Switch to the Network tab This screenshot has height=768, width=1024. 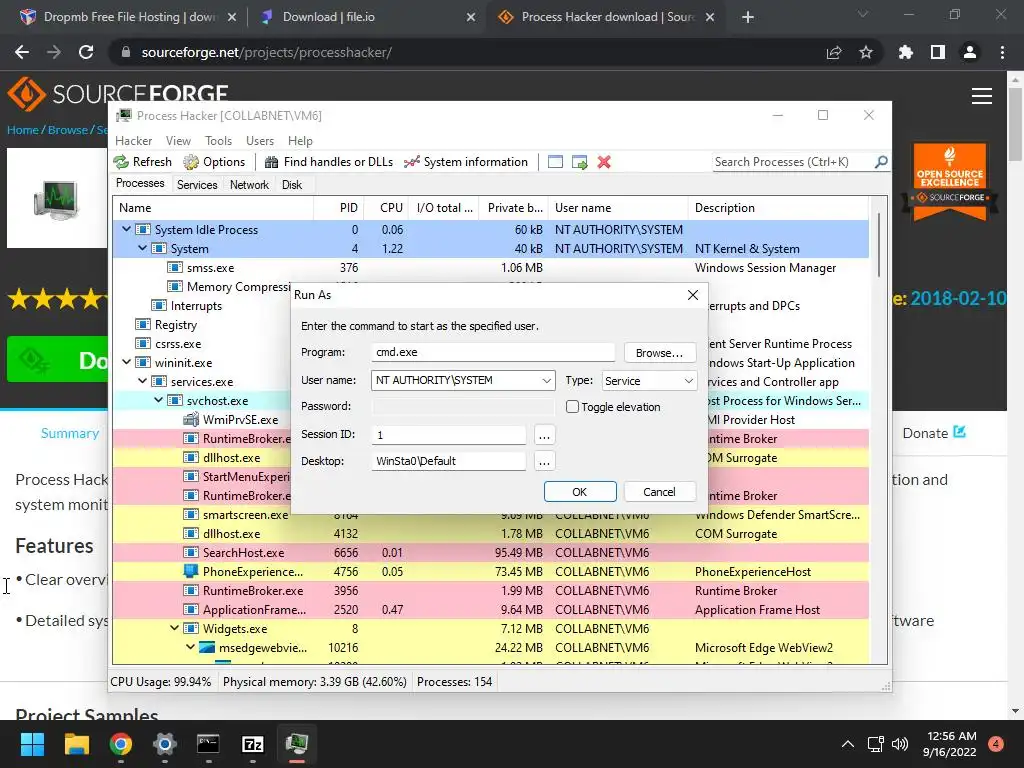pos(249,185)
